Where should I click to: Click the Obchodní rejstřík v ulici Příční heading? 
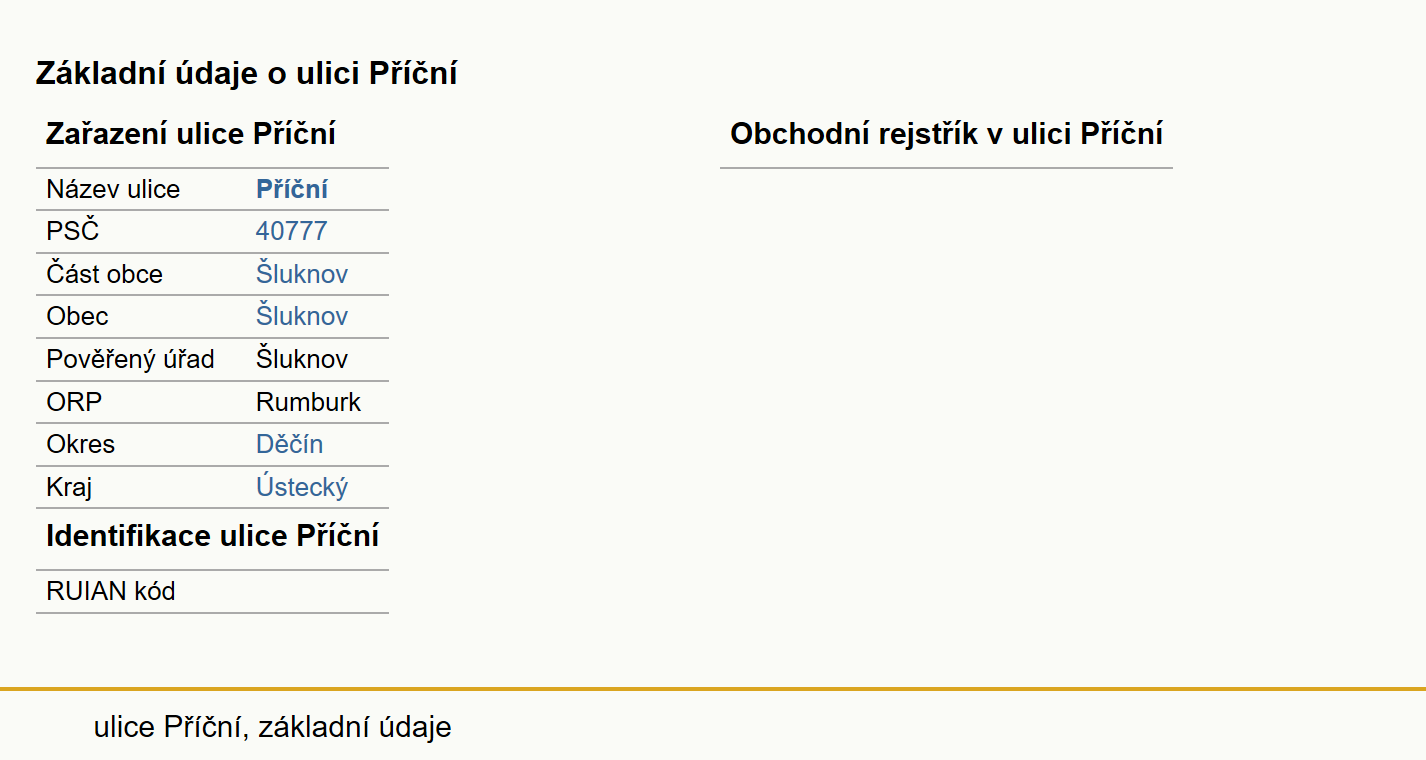[x=946, y=134]
